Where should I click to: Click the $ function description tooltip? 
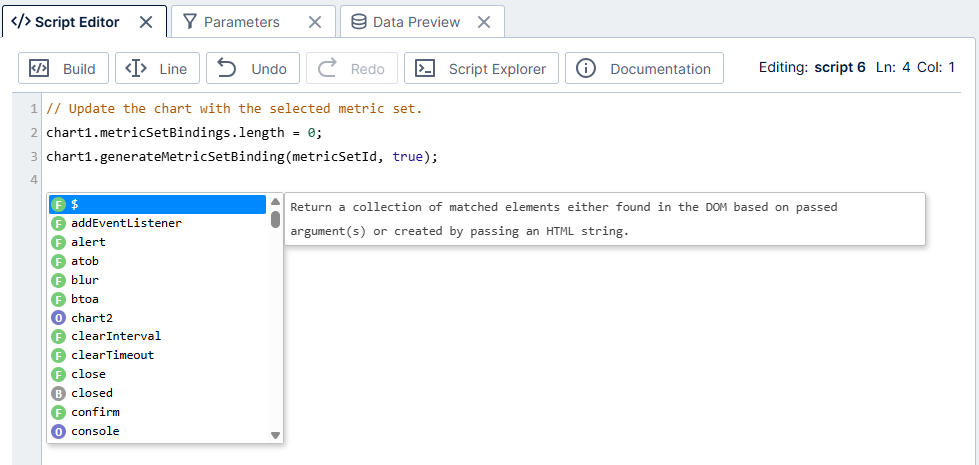(x=604, y=219)
